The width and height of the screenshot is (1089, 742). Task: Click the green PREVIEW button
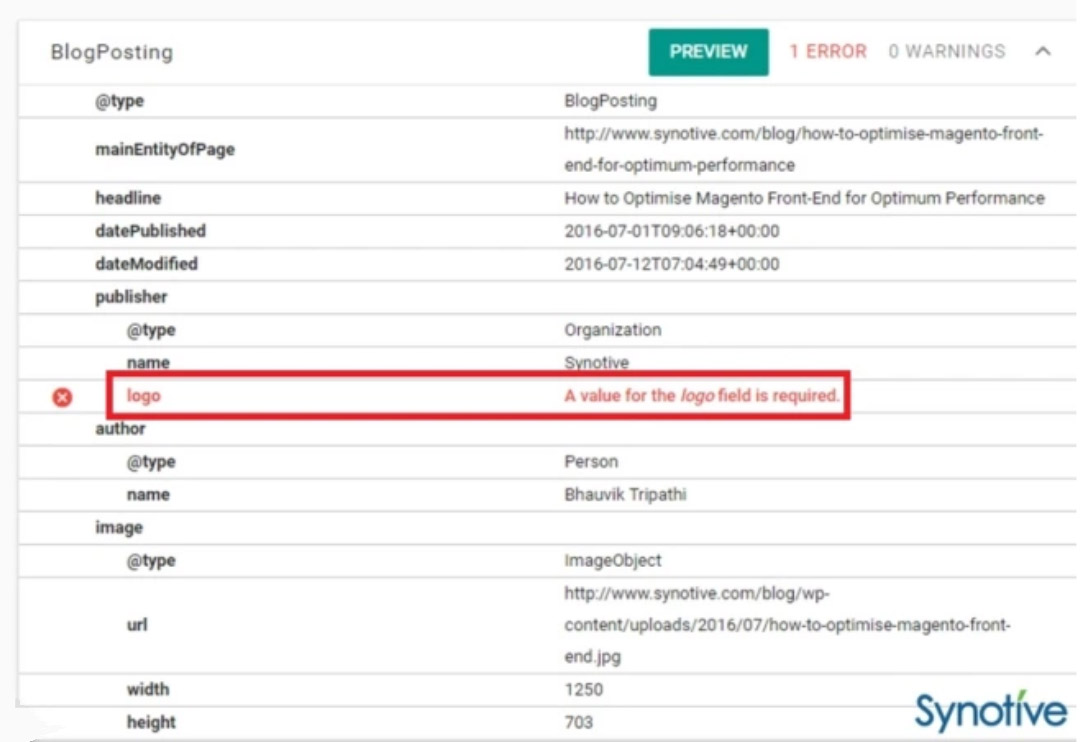pos(708,52)
